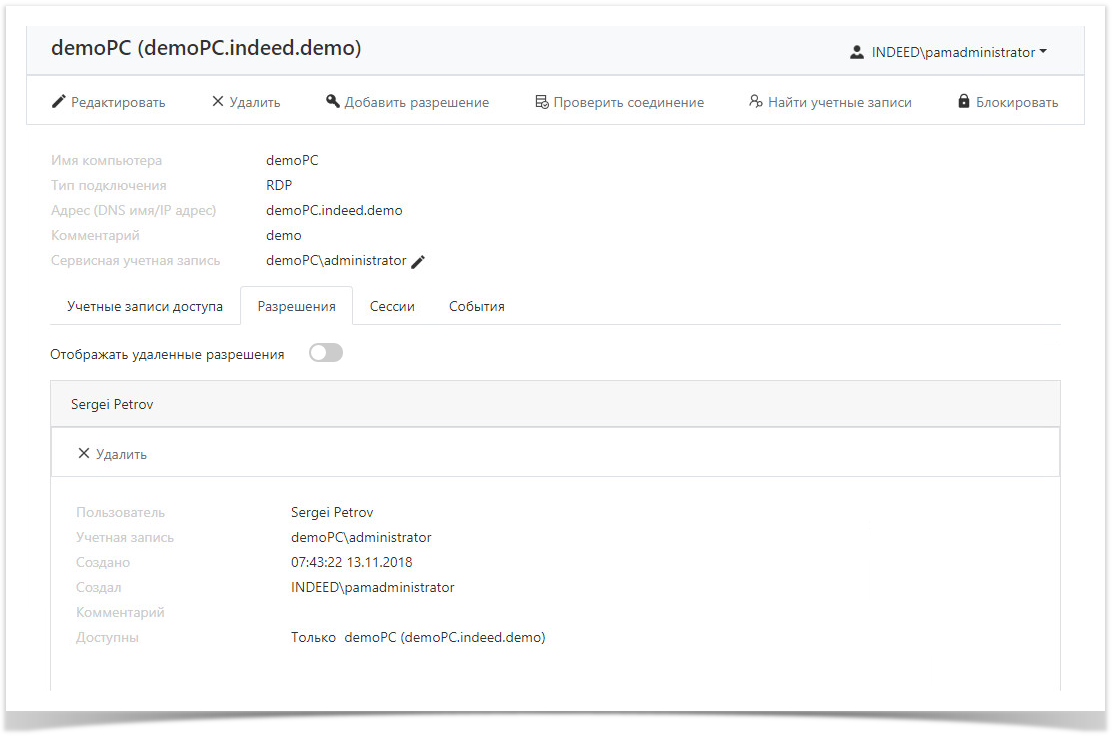Click the user avatar icon in header
Image resolution: width=1119 pixels, height=740 pixels.
857,53
